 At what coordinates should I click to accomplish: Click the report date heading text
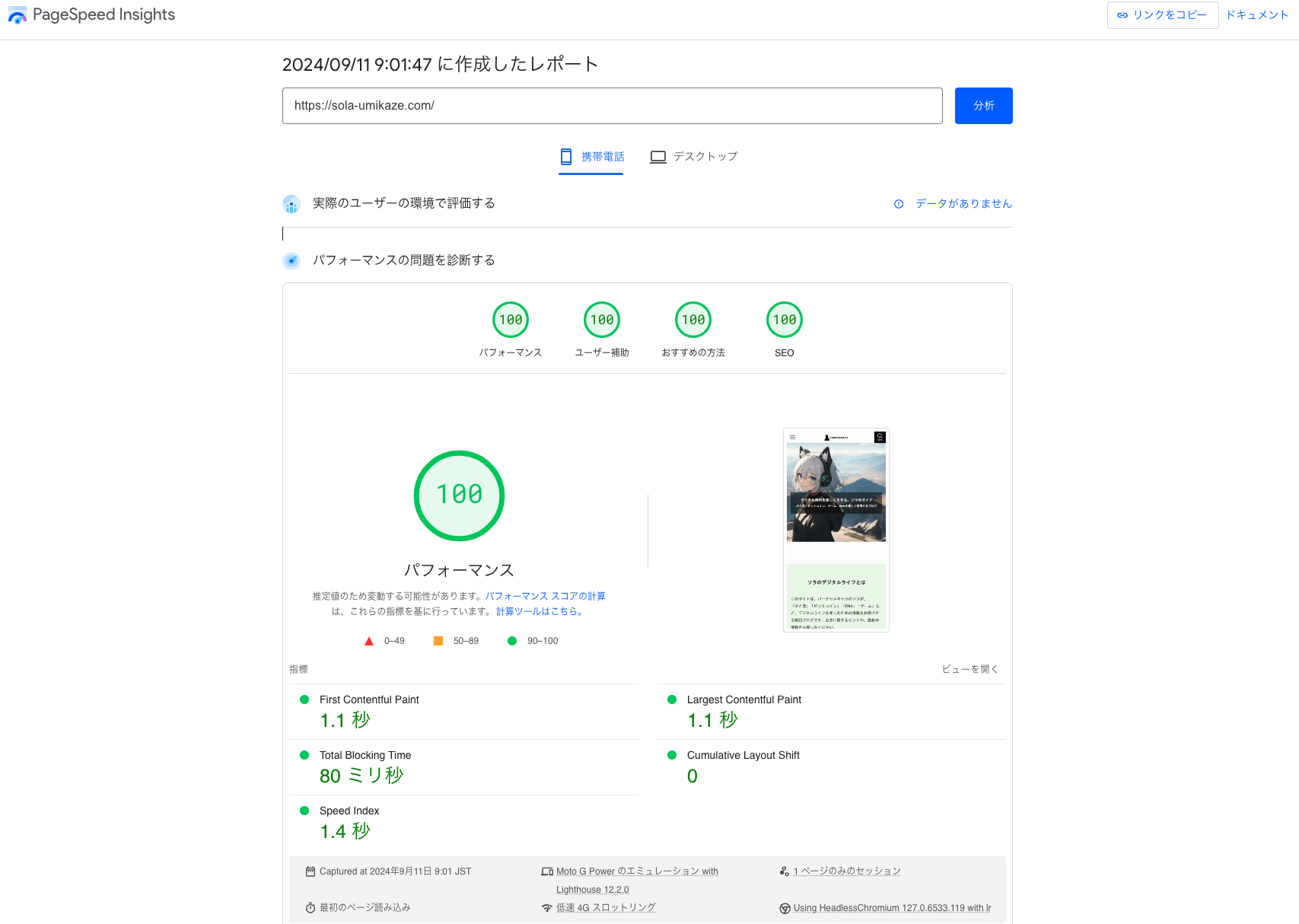[x=441, y=64]
